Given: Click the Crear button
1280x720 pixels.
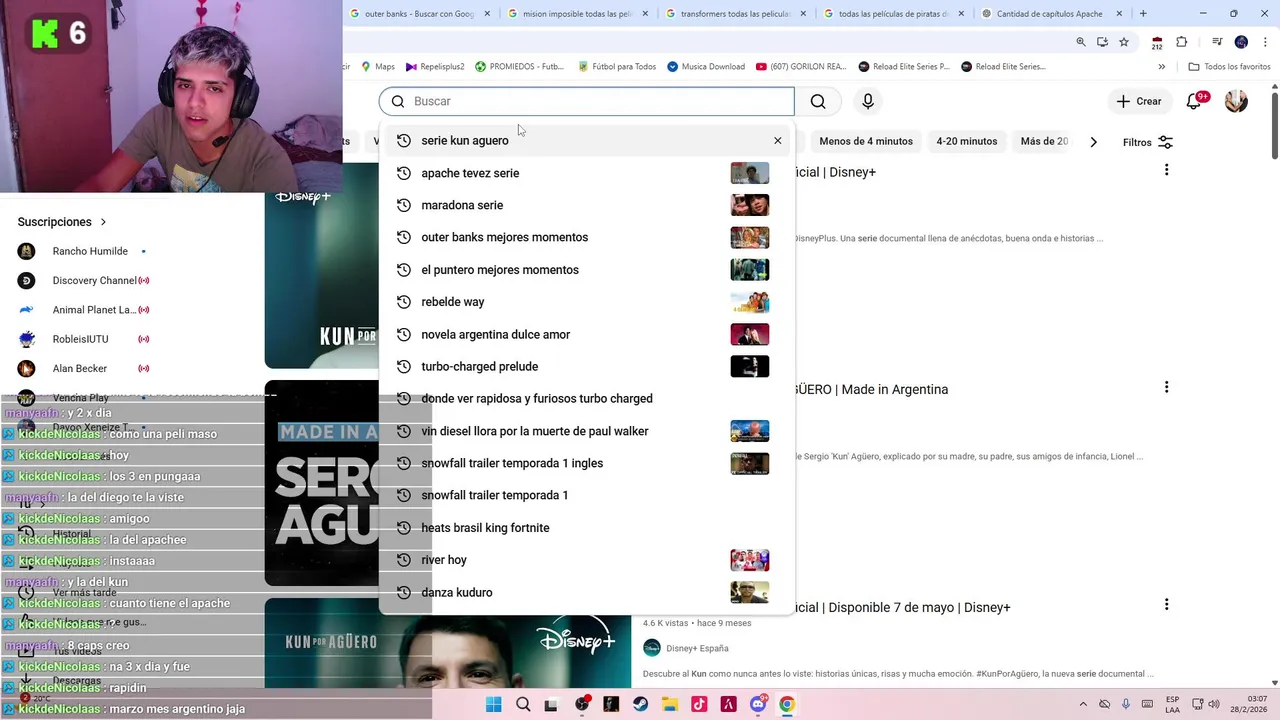Looking at the screenshot, I should coord(1139,101).
